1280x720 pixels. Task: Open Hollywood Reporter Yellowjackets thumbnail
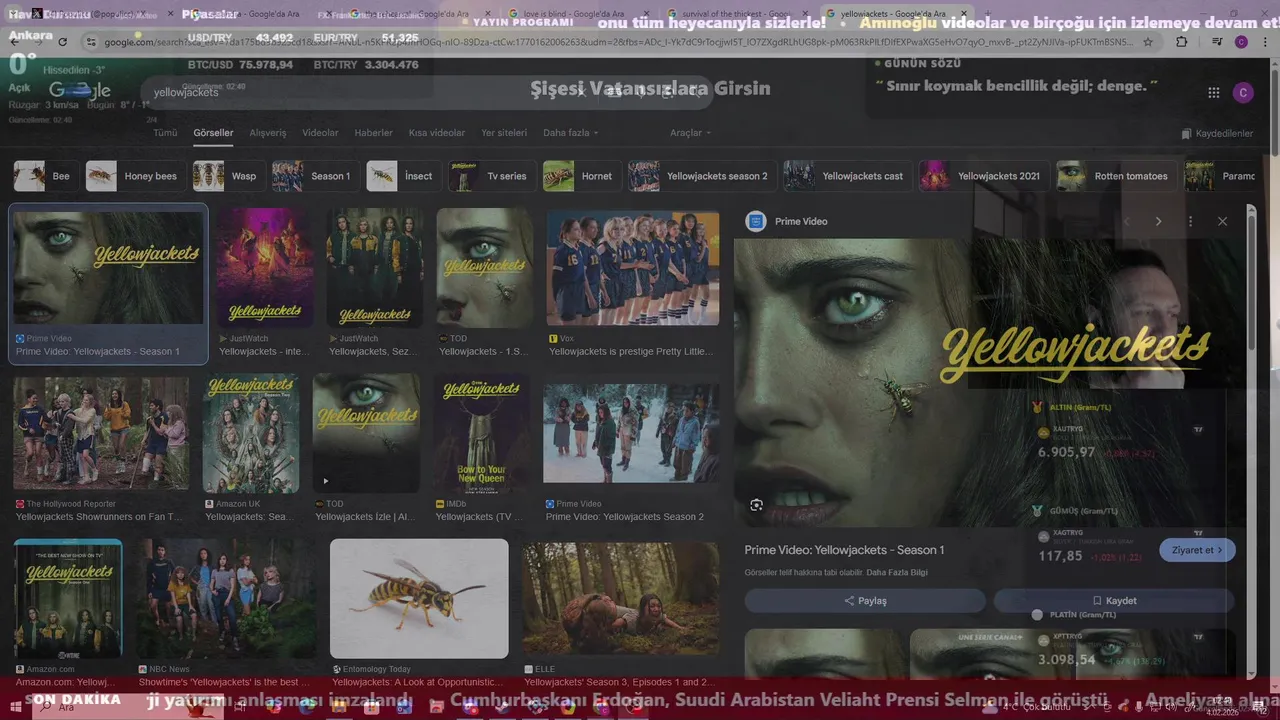coord(101,433)
